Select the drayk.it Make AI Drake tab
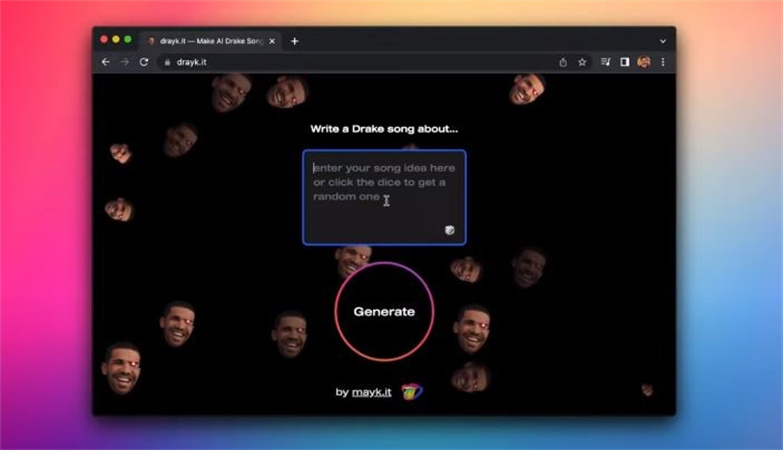This screenshot has height=450, width=783. click(x=211, y=41)
